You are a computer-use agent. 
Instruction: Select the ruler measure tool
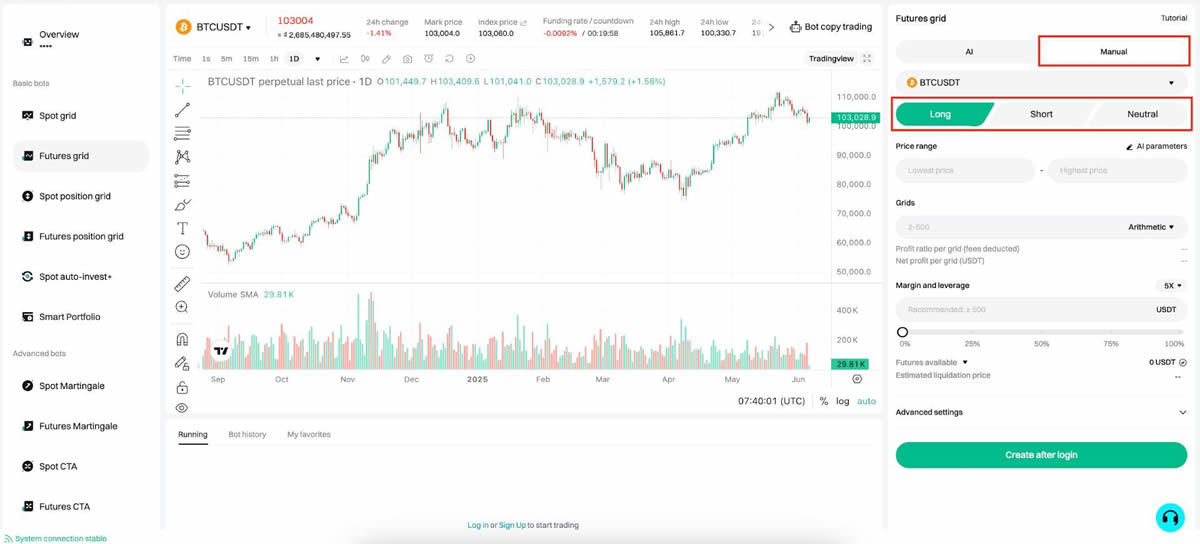(x=182, y=285)
